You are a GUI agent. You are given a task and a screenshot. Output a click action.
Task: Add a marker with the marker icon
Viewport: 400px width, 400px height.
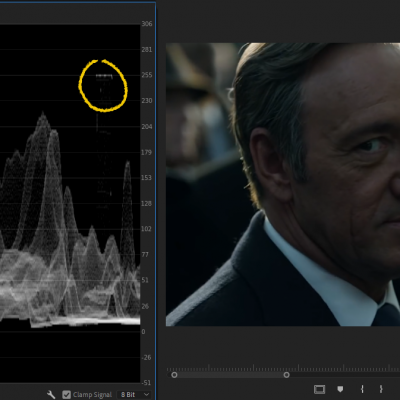tap(340, 389)
